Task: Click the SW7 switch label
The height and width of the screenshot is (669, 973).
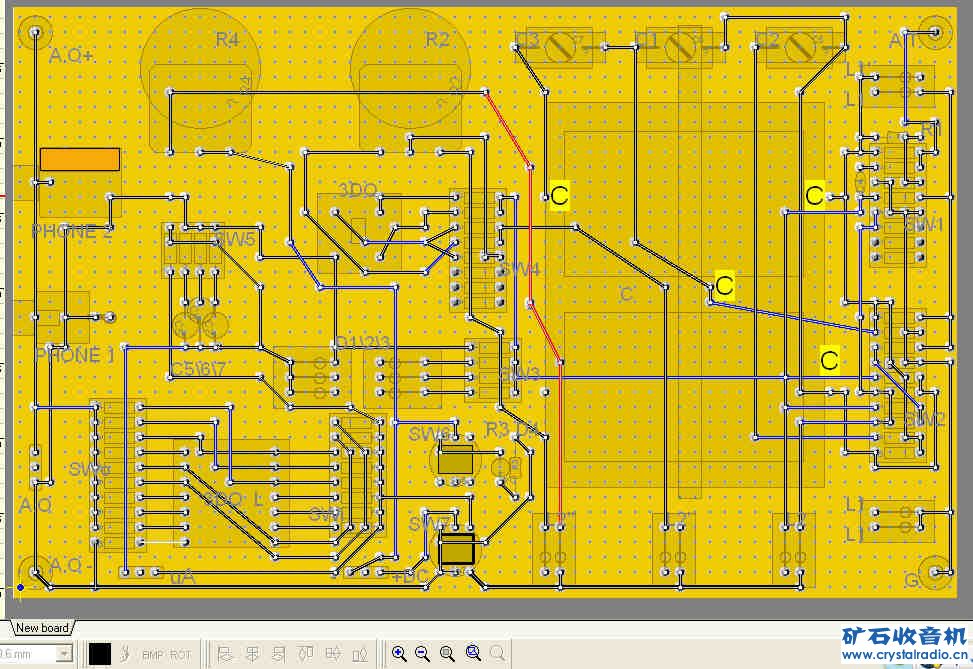Action: pyautogui.click(x=429, y=524)
